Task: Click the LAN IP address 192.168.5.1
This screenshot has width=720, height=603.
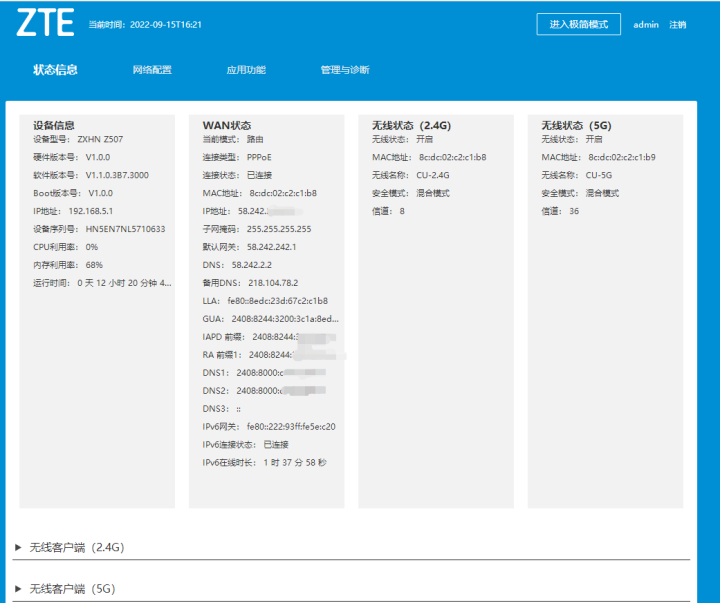Action: pyautogui.click(x=90, y=211)
